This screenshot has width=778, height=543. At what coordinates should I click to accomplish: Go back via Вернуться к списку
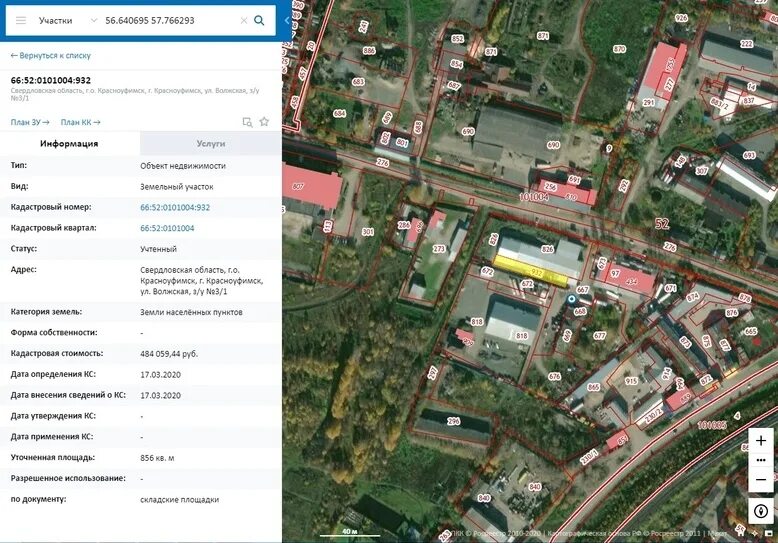(x=51, y=56)
